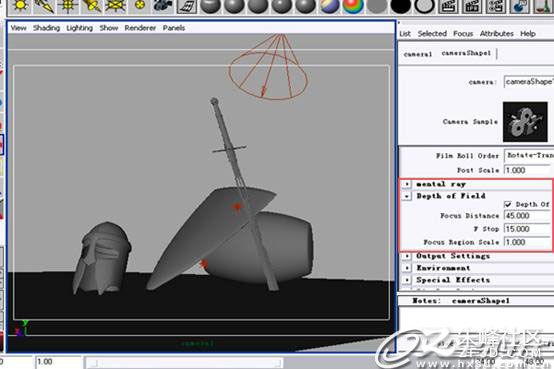This screenshot has width=554, height=369.
Task: Expand the Special Effects section
Action: point(407,280)
